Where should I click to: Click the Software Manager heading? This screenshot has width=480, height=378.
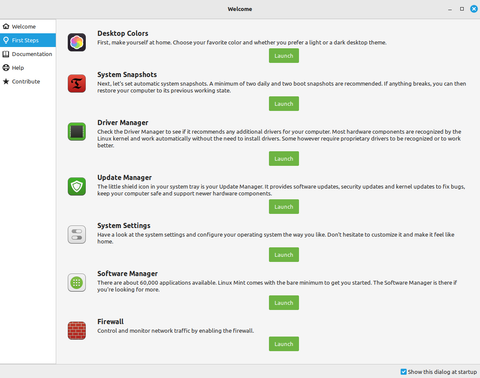point(127,274)
